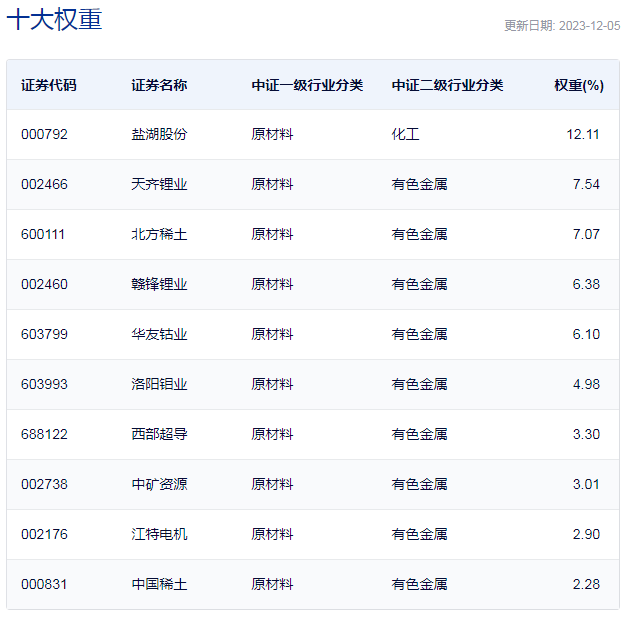Select stock code 600111
The height and width of the screenshot is (617, 627).
point(43,234)
